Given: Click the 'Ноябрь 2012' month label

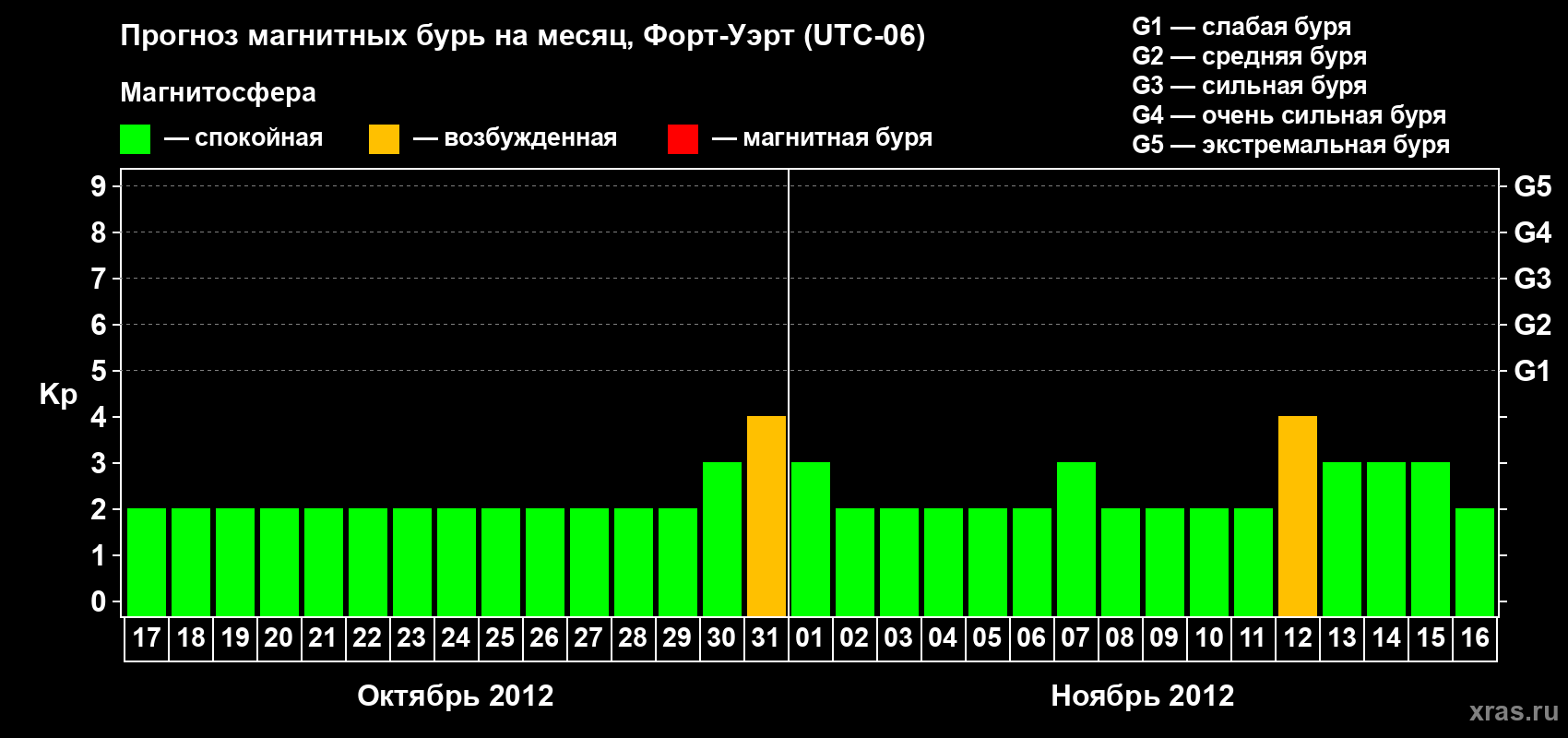Looking at the screenshot, I should (1143, 696).
